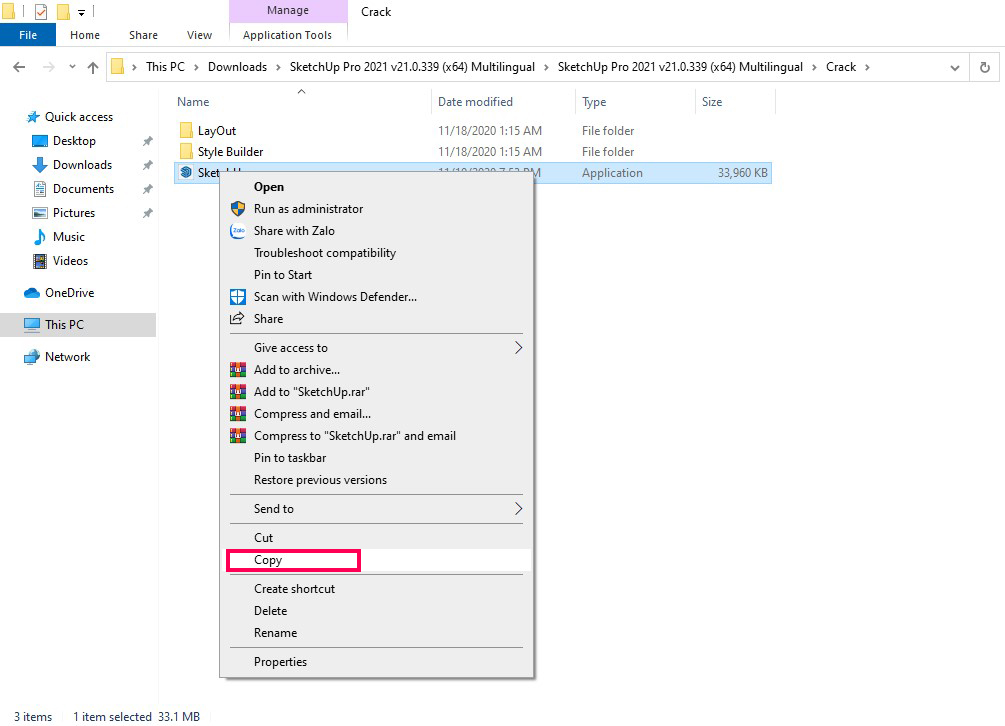Select Copy from the context menu
The height and width of the screenshot is (726, 1005).
268,560
